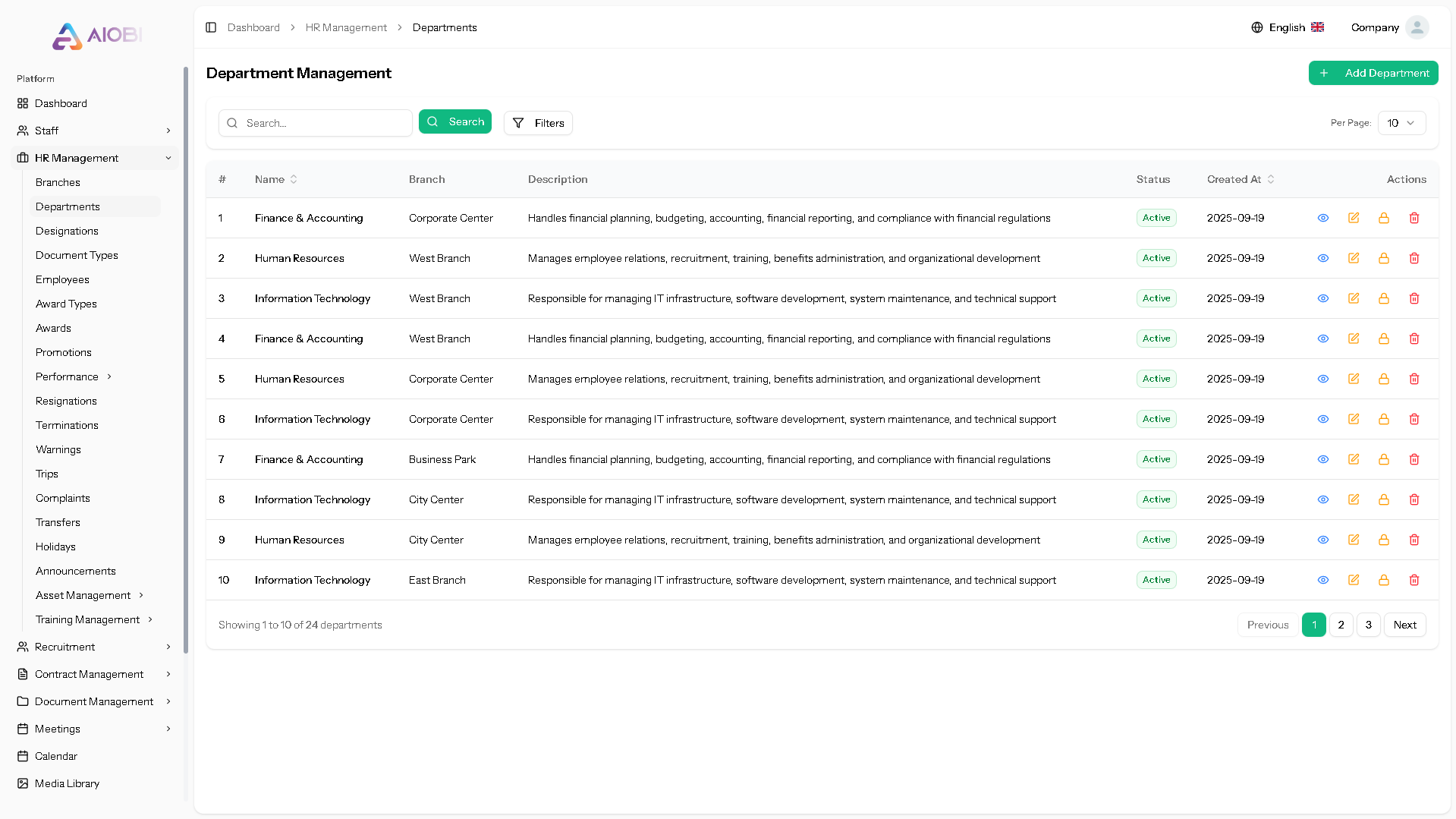Click the Active status badge on row 5
The image size is (1456, 819).
click(x=1156, y=378)
